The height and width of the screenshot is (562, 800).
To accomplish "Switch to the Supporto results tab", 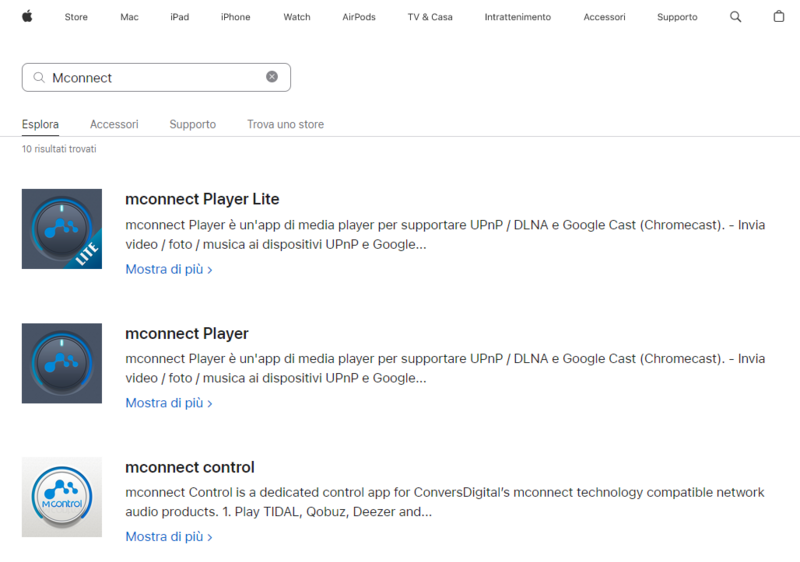I will tap(192, 125).
